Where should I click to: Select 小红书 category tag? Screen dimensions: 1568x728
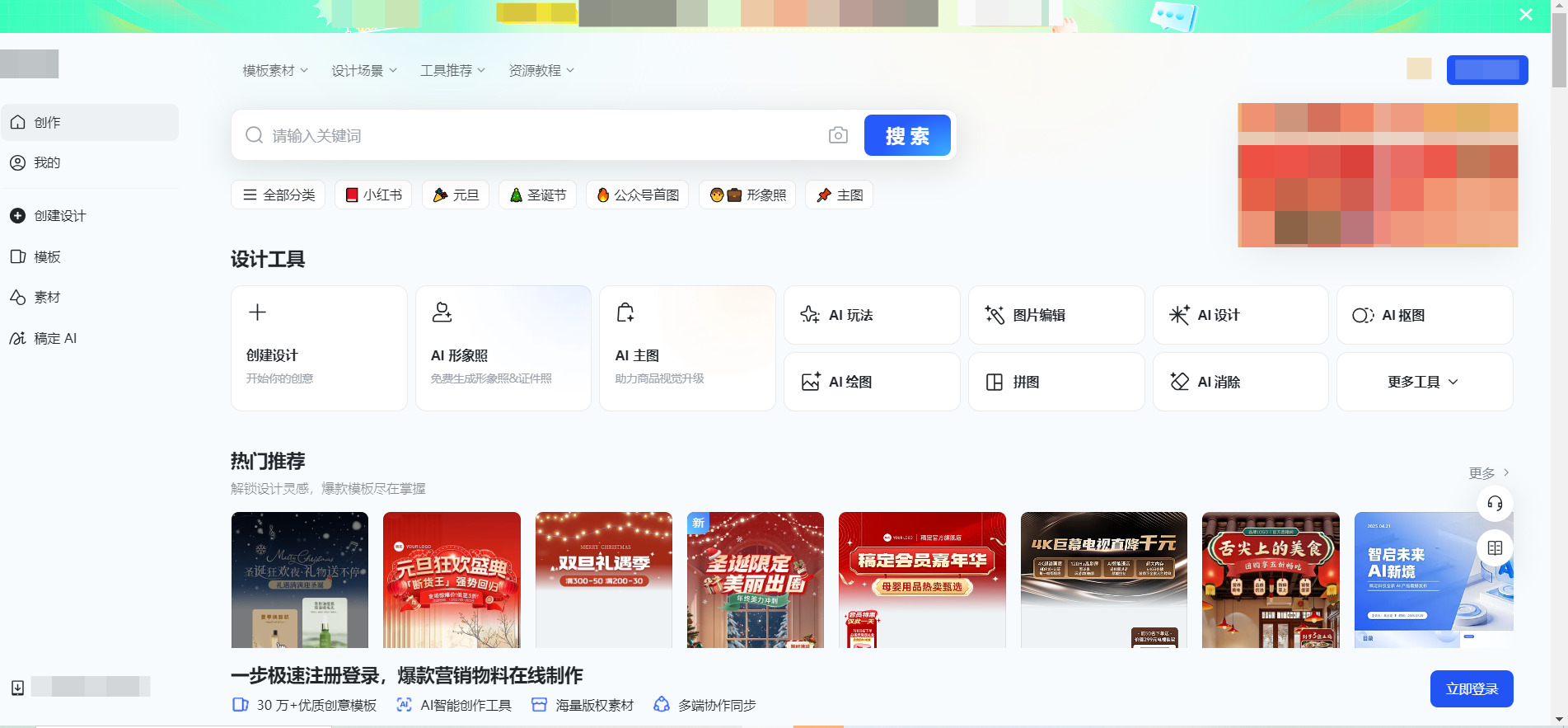pos(373,195)
